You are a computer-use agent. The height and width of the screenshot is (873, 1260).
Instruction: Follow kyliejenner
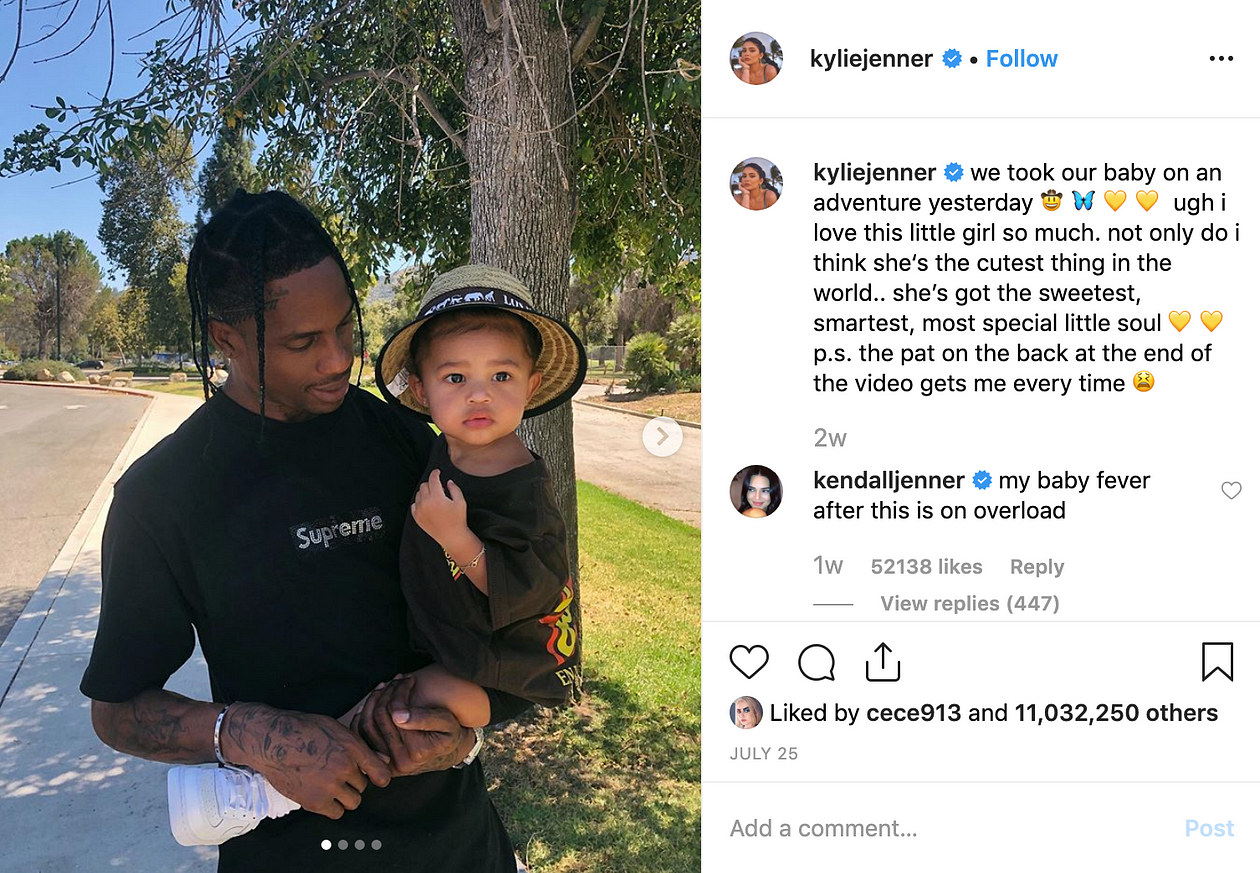[1021, 59]
